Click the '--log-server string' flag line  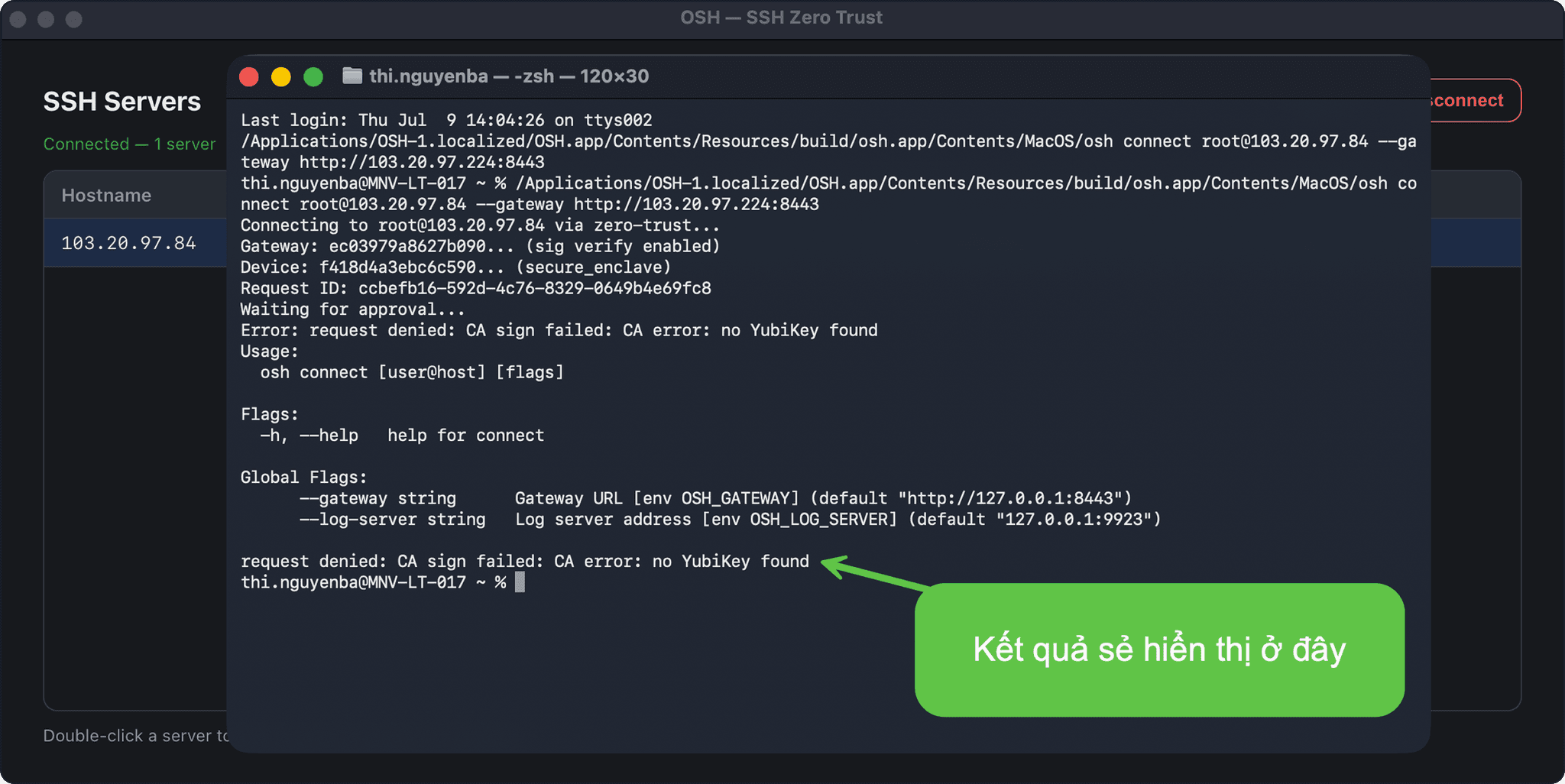pos(730,519)
